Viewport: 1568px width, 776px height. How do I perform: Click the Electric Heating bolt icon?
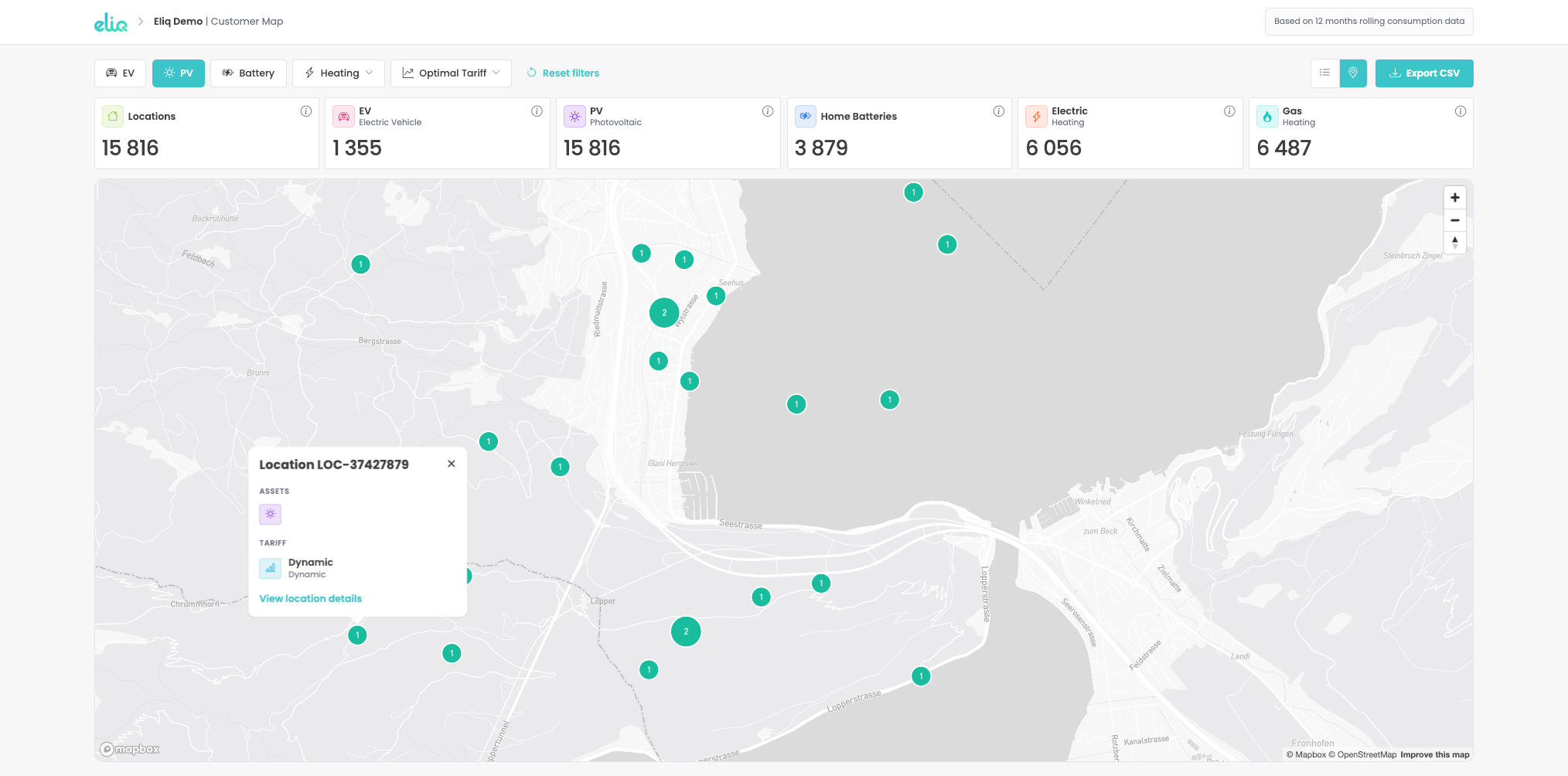pos(1036,116)
